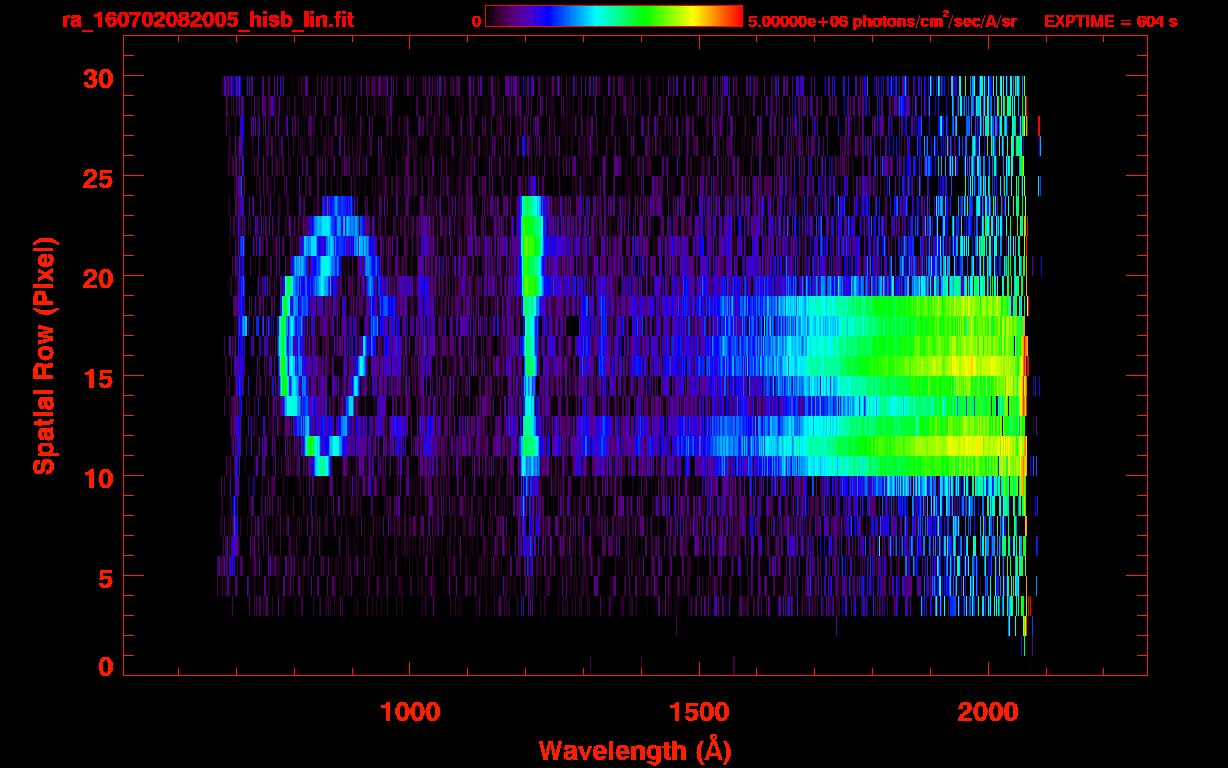The image size is (1228, 768).
Task: Click the rainbow color scale bar
Action: [614, 16]
